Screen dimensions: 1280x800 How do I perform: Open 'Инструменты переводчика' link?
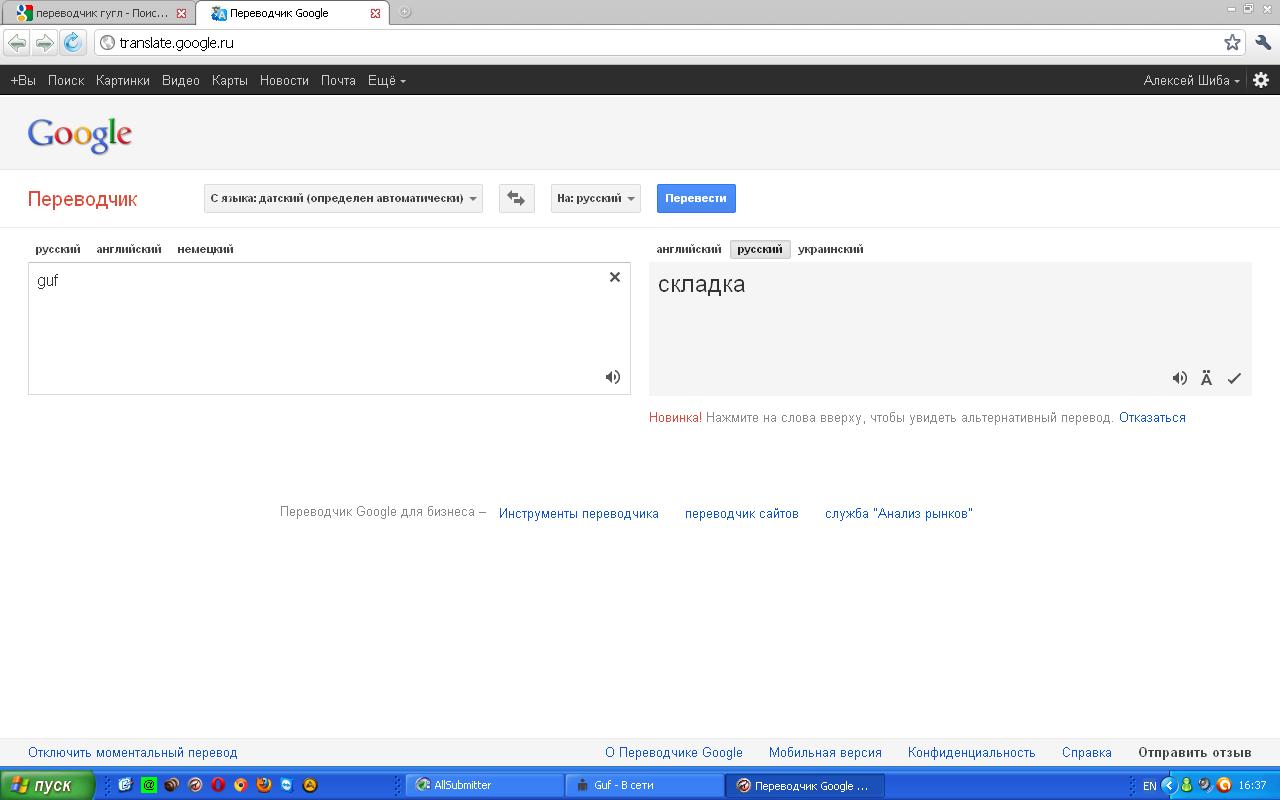pyautogui.click(x=579, y=513)
